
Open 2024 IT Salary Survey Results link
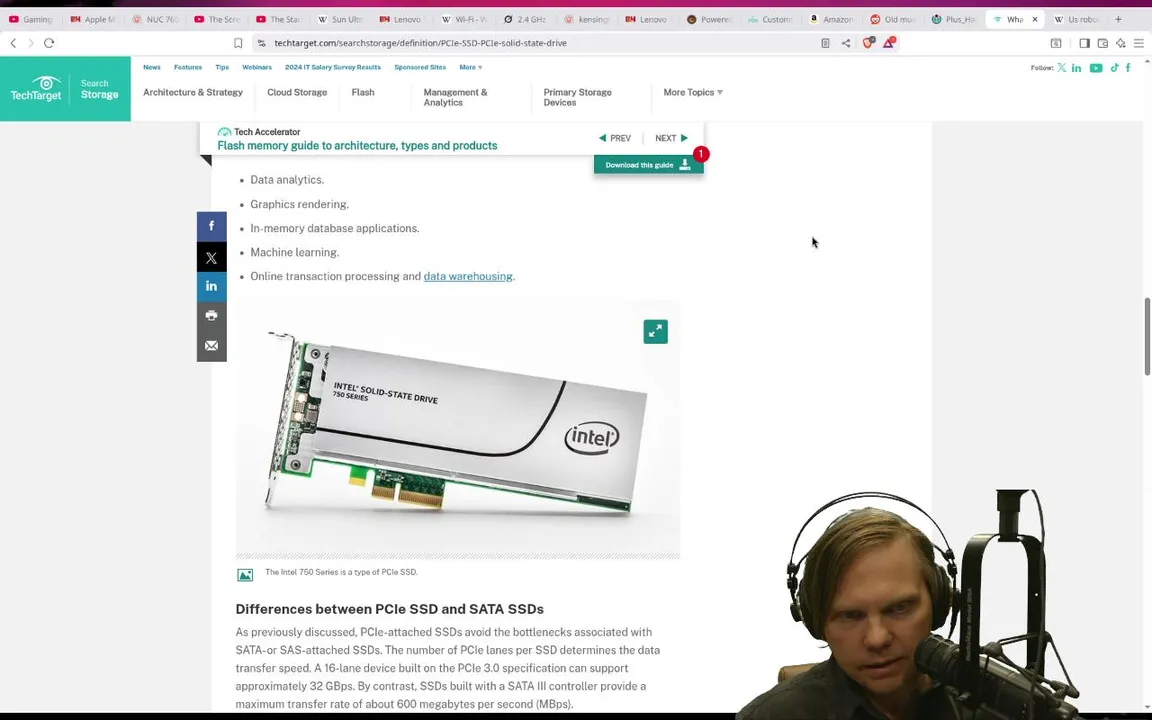(x=333, y=67)
